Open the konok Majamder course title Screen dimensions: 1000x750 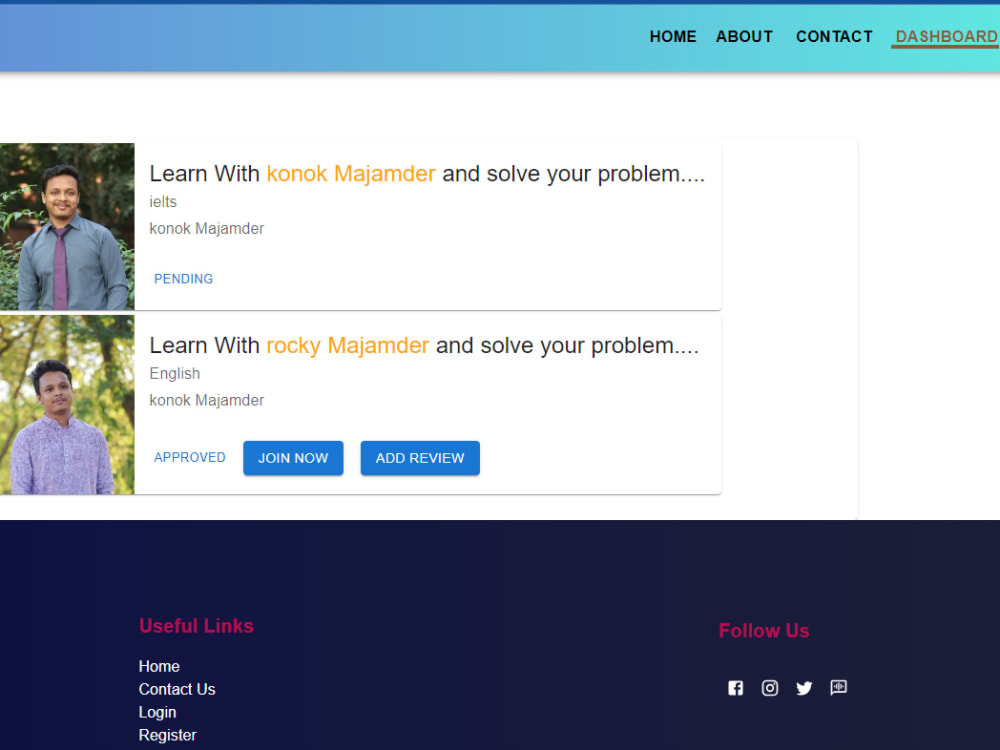click(428, 173)
